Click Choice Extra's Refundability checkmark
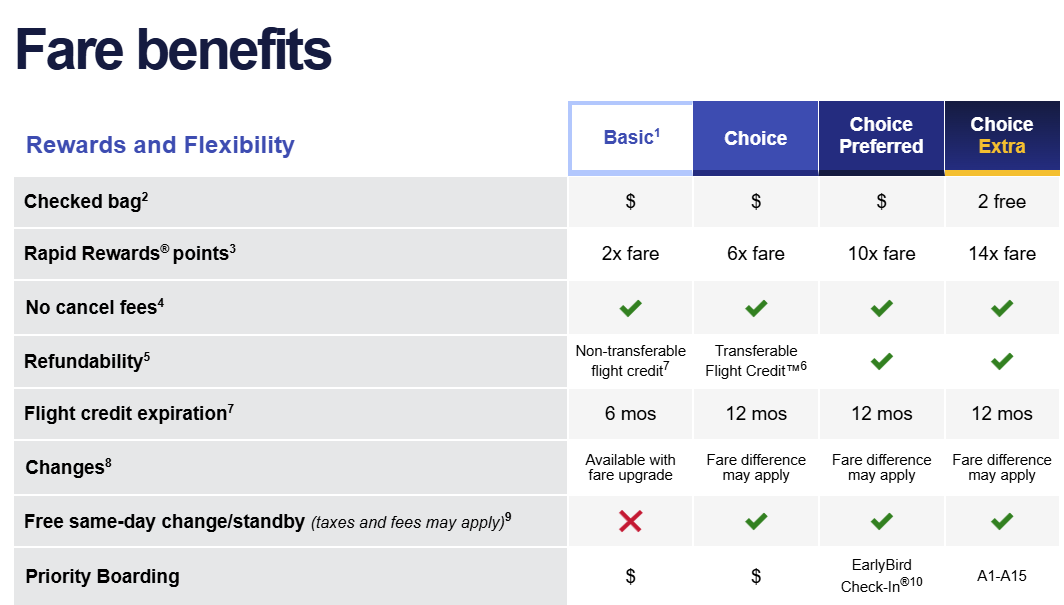The width and height of the screenshot is (1064, 605). point(1002,361)
